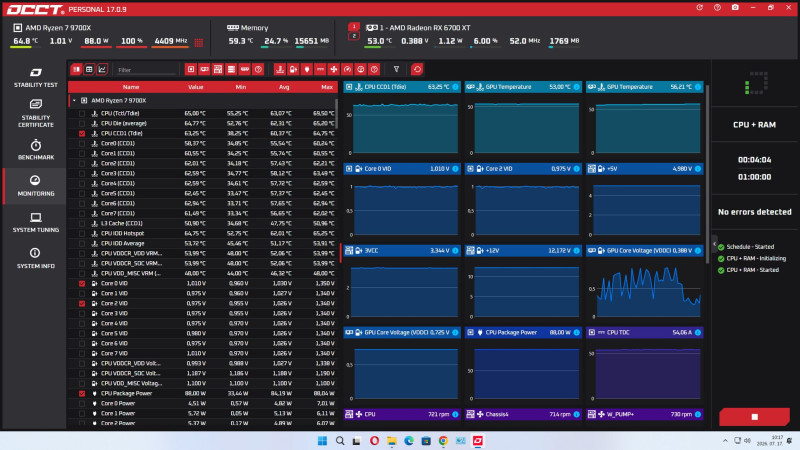Show hidden system tray icons chevron
Viewport: 800px width, 450px height.
click(x=725, y=441)
